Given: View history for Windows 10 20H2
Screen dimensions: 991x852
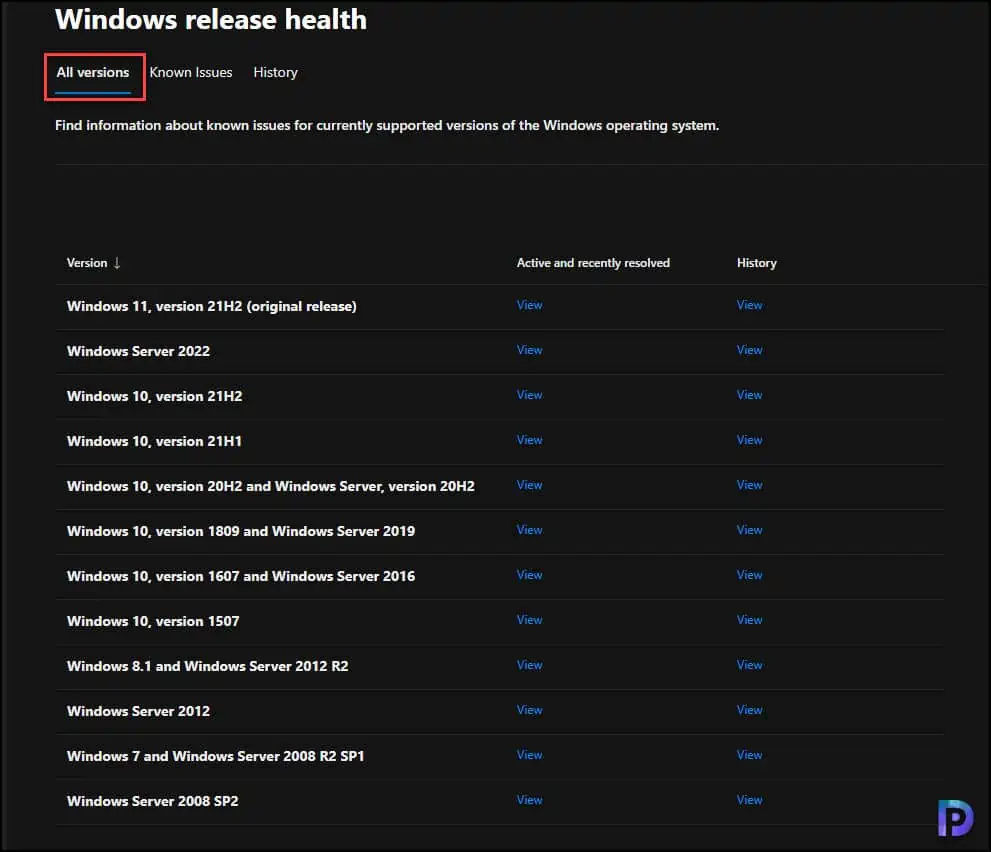Looking at the screenshot, I should (x=750, y=485).
